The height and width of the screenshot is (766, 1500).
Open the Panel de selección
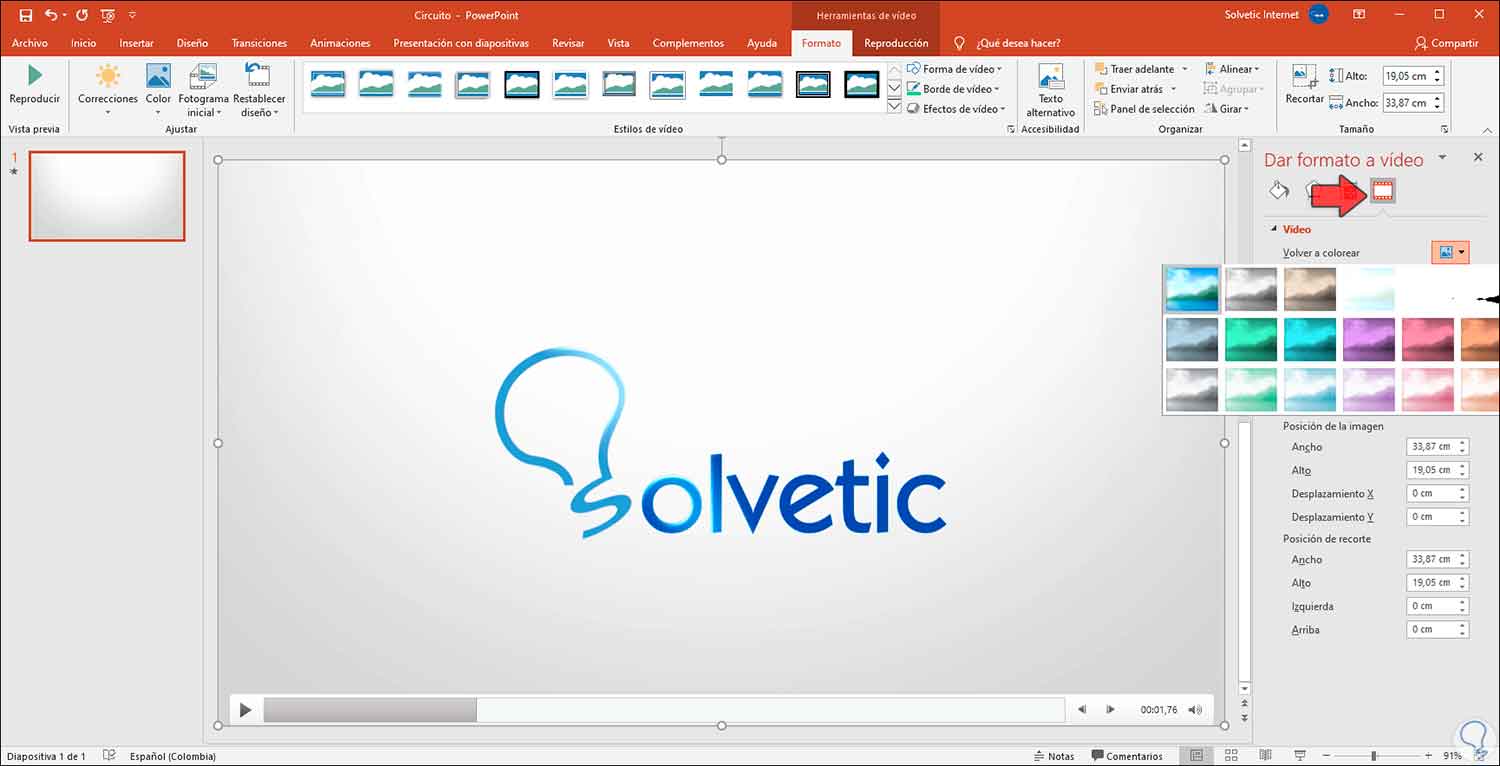[1144, 109]
